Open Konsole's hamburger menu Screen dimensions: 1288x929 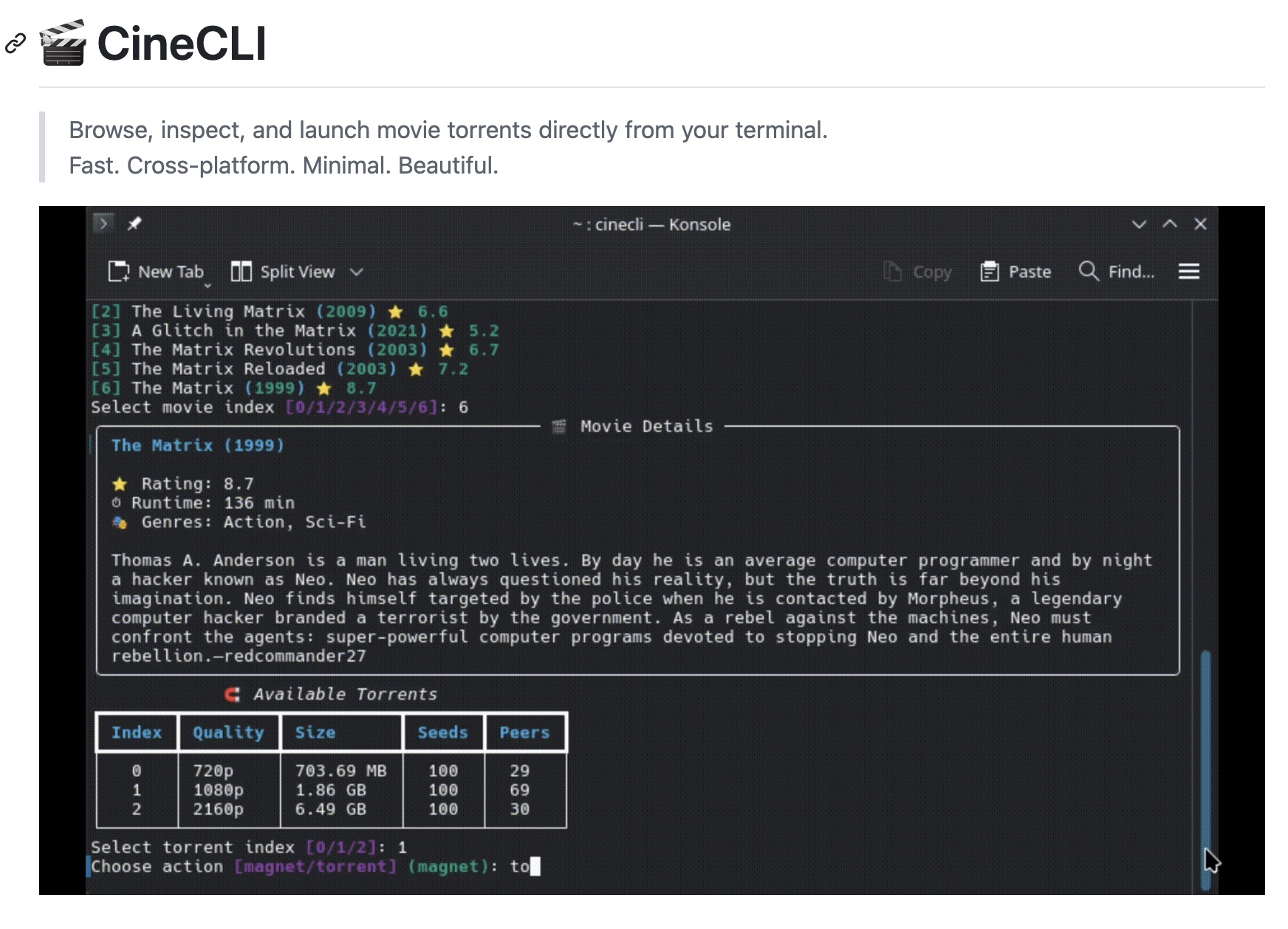(1189, 272)
